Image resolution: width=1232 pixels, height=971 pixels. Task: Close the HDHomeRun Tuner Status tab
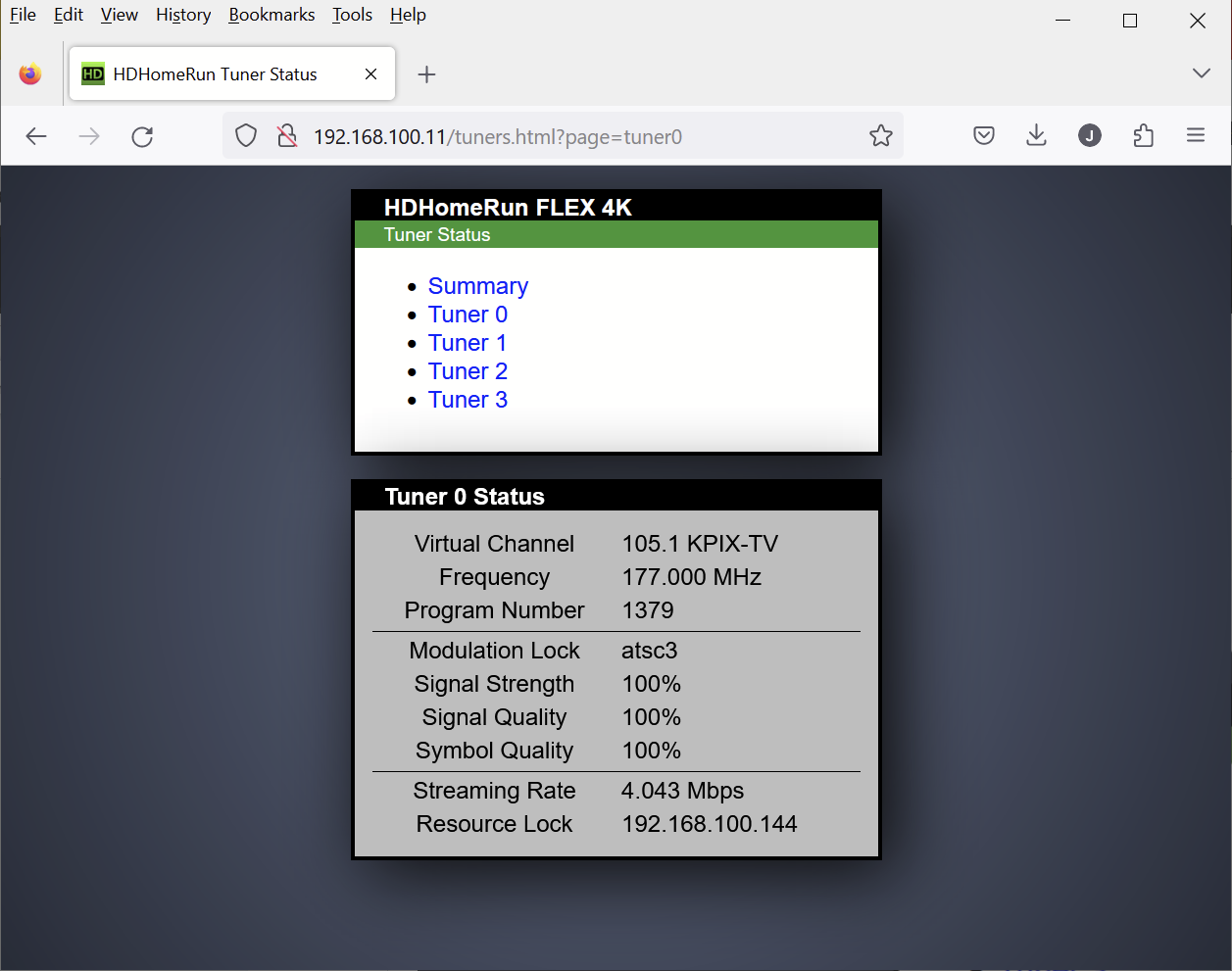370,74
